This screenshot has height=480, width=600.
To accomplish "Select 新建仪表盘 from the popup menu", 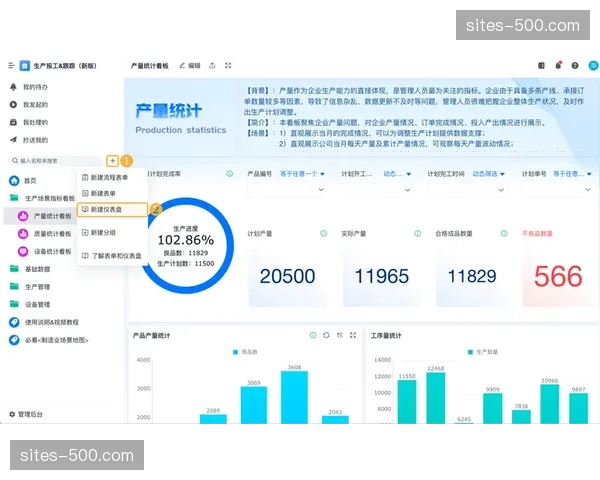I will click(112, 209).
